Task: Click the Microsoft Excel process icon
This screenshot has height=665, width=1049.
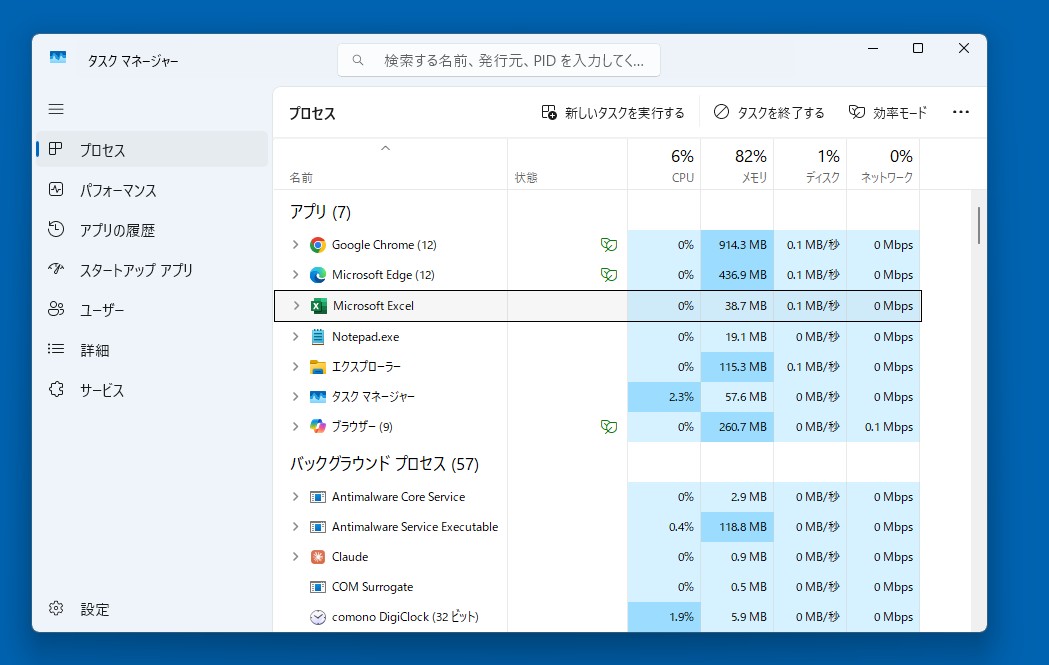Action: [x=318, y=306]
